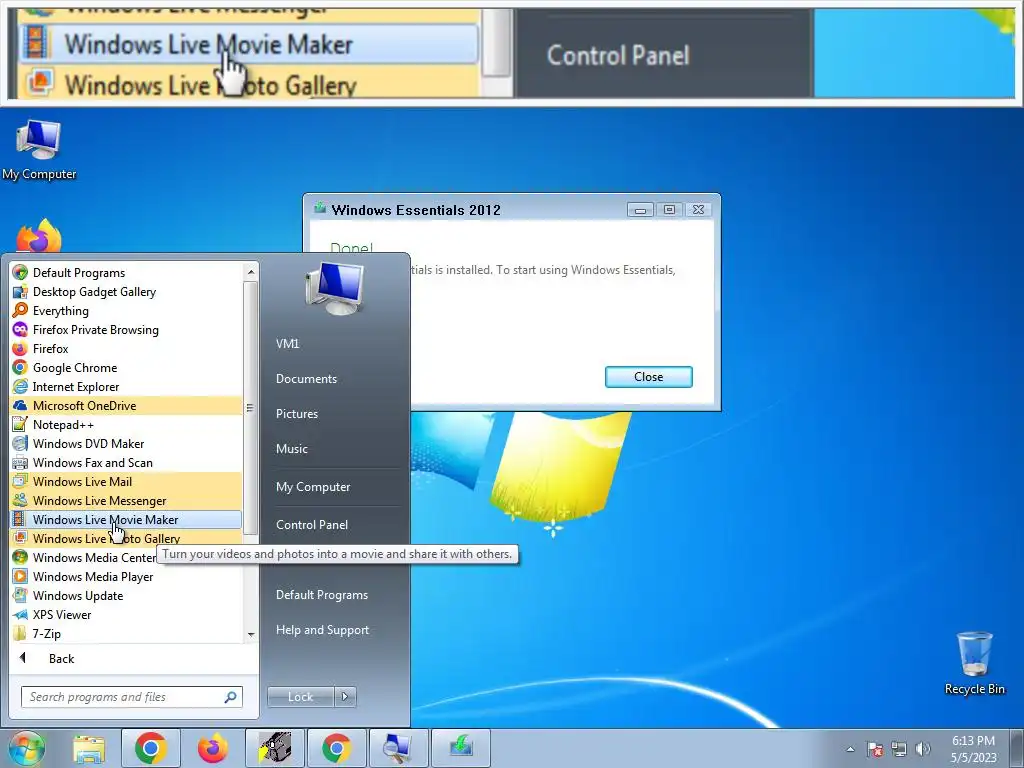Viewport: 1024px width, 768px height.
Task: Open the Action Center flag icon
Action: pos(875,749)
